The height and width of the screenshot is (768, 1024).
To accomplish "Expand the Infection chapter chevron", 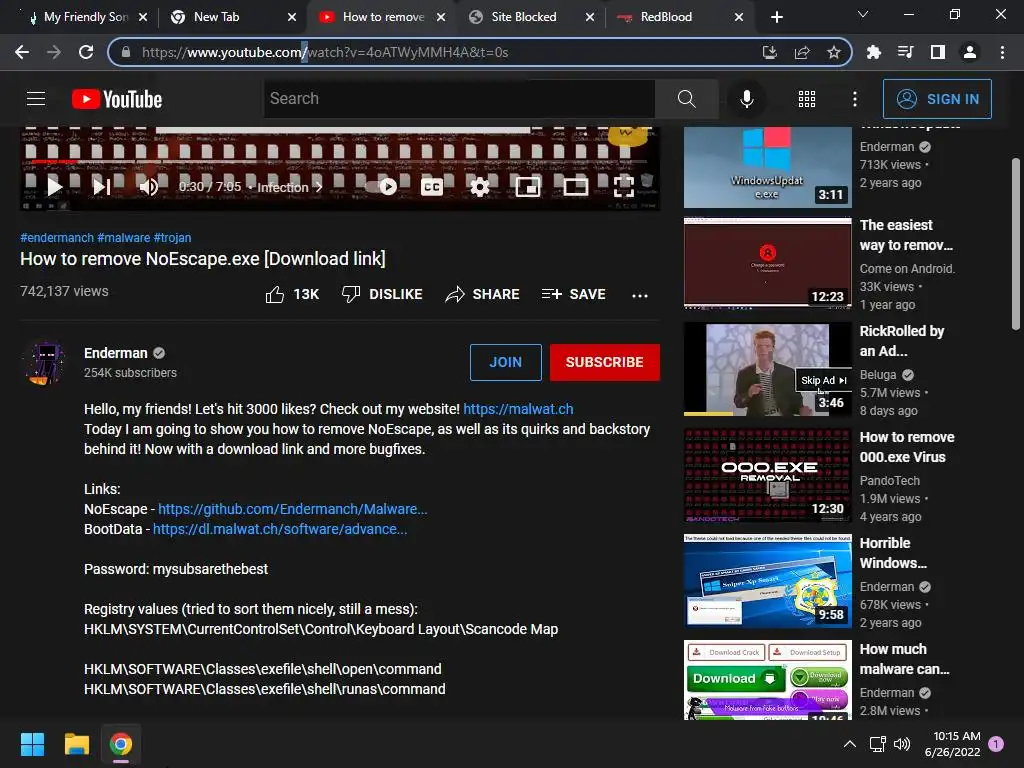I will [x=319, y=187].
